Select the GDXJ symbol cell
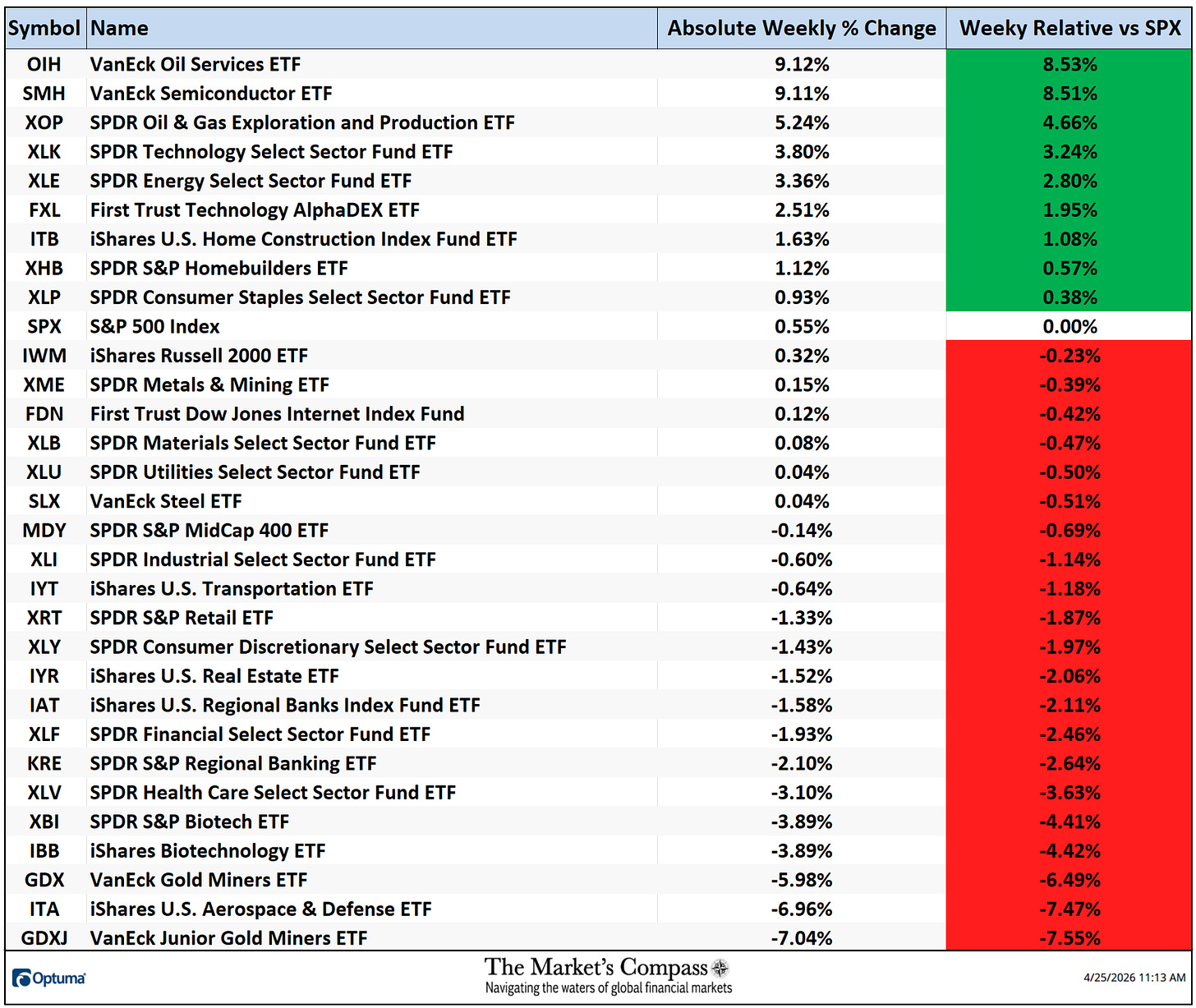Screen dimensions: 1196x1008 [44, 938]
